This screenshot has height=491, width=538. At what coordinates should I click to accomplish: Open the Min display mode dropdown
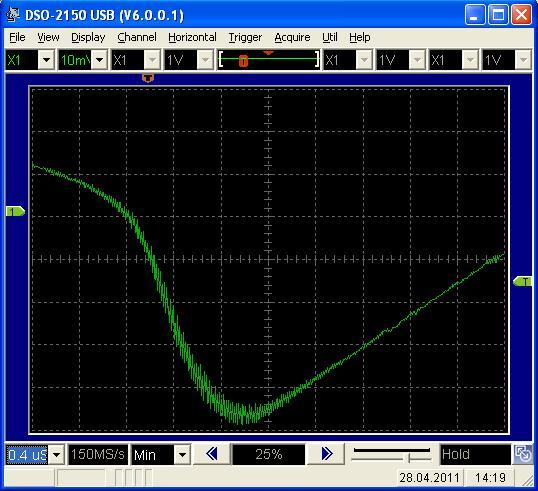point(183,455)
